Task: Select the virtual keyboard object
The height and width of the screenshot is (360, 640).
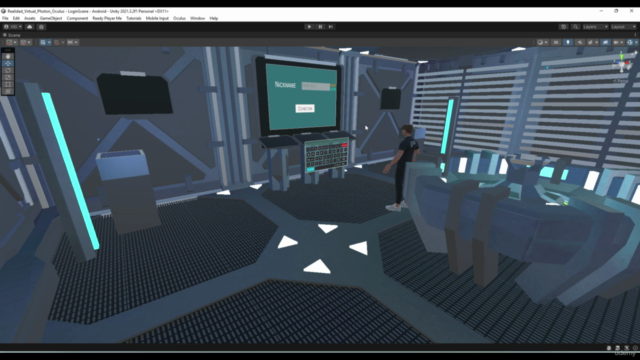Action: pos(327,156)
